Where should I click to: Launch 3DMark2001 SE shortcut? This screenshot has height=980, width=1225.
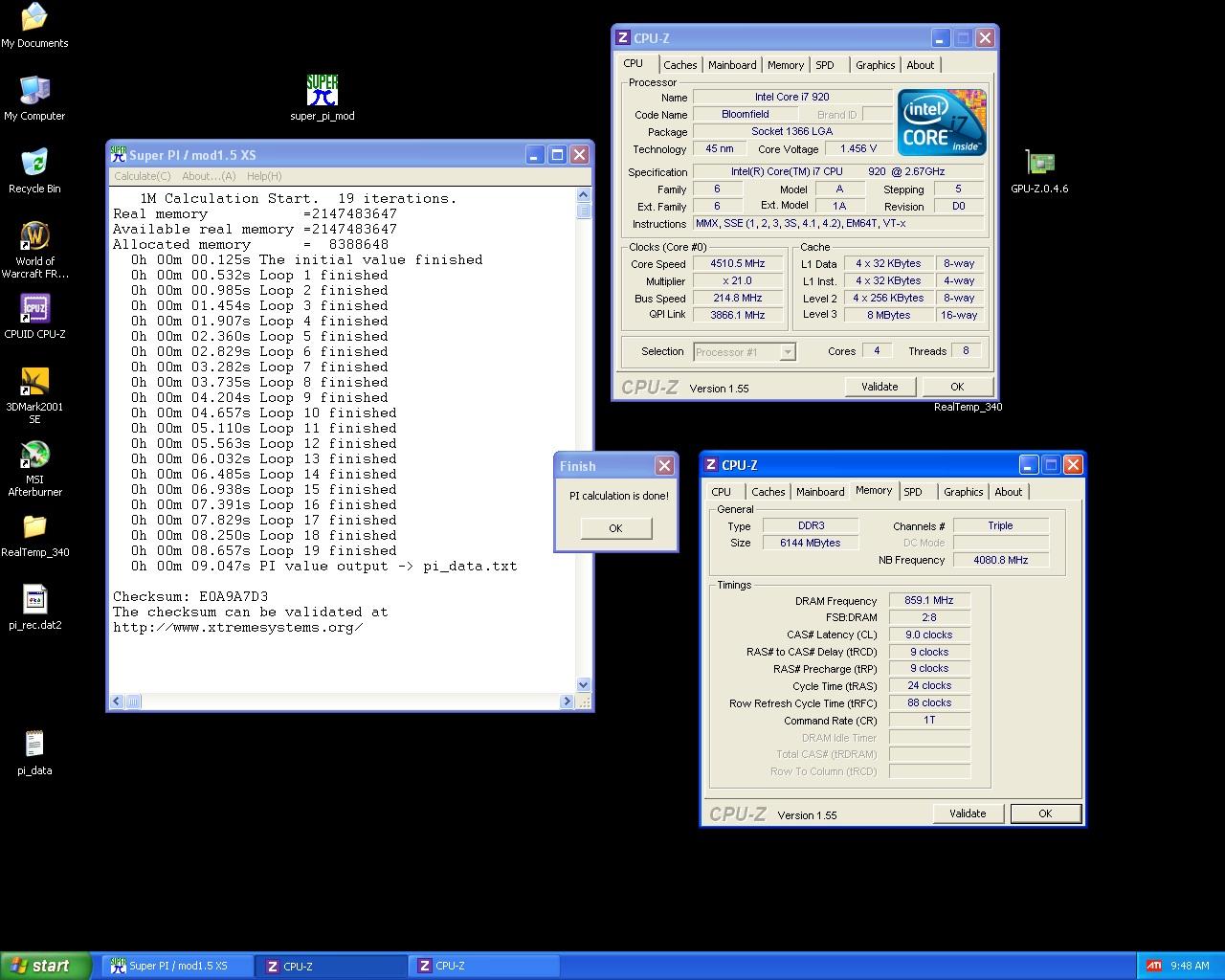coord(34,394)
